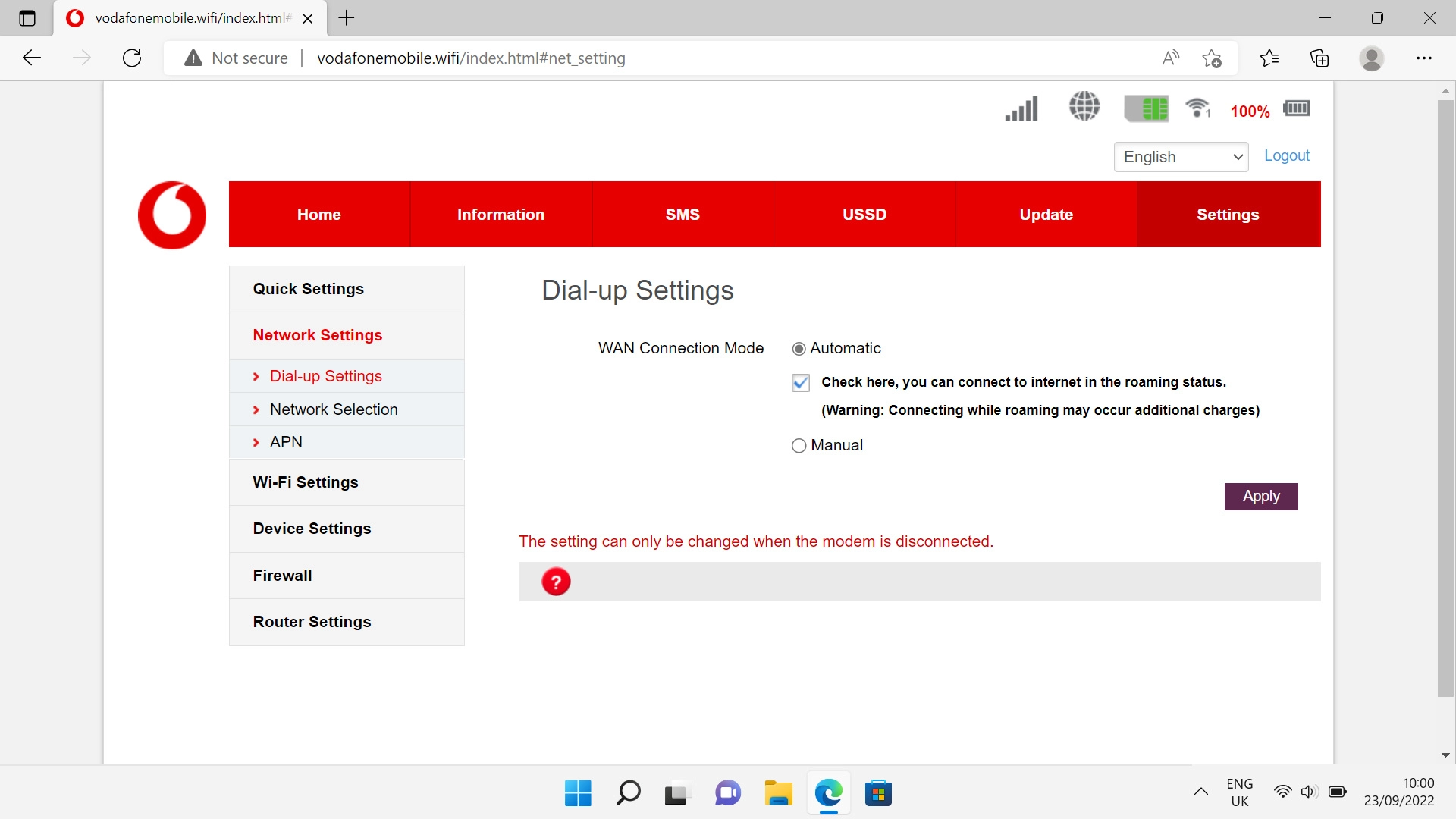Select the Manual WAN connection radio button
This screenshot has width=1456, height=819.
click(x=799, y=446)
